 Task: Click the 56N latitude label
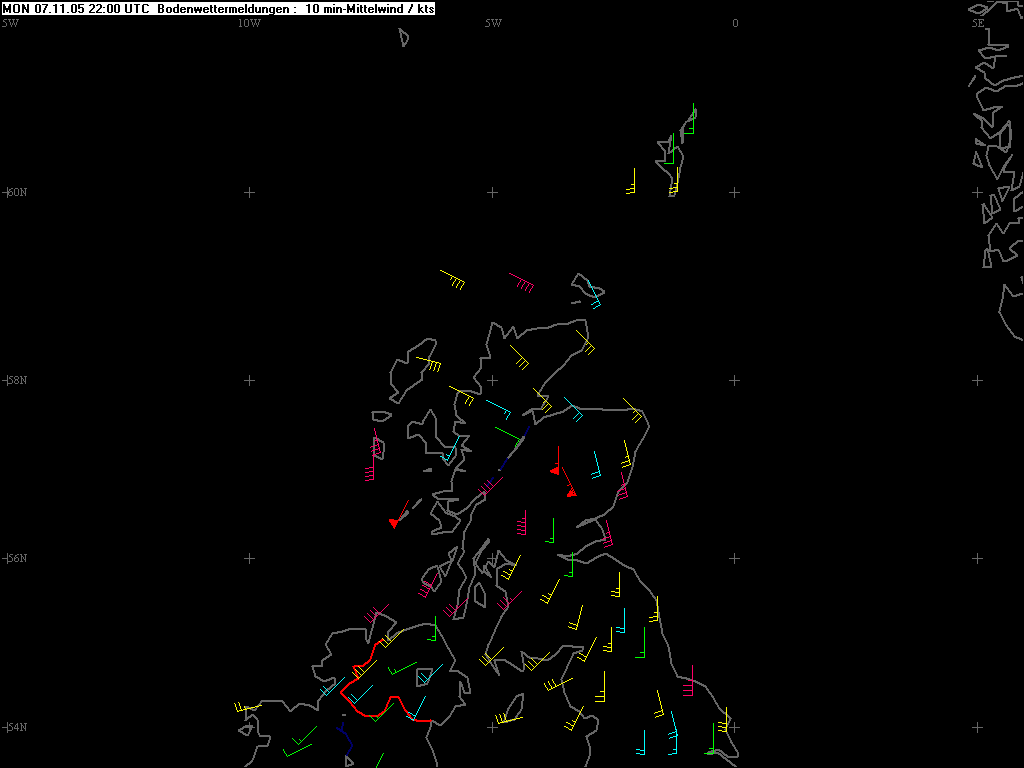(16, 558)
